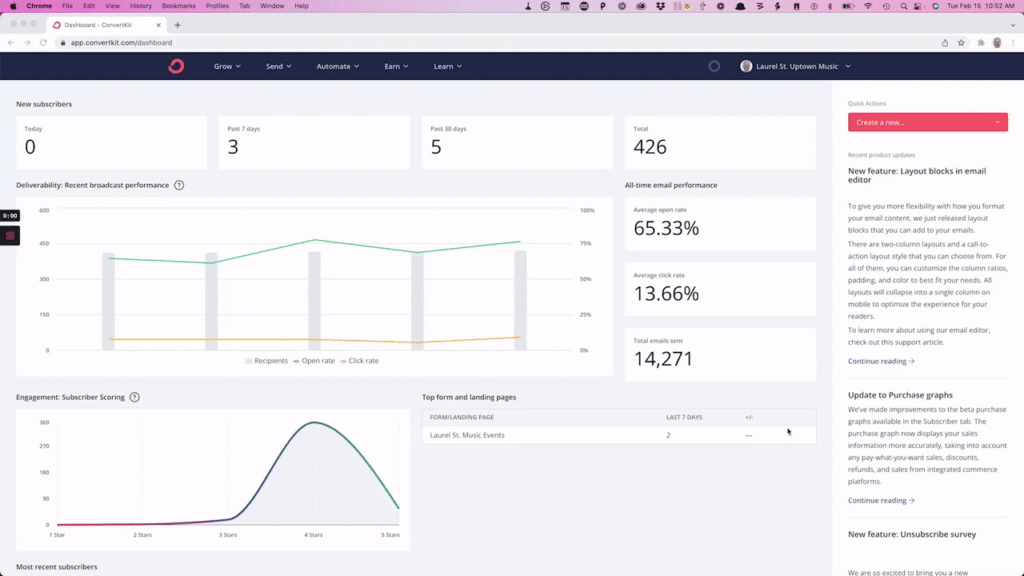Click the Today new subscribers card
This screenshot has height=576, width=1024.
(x=111, y=142)
